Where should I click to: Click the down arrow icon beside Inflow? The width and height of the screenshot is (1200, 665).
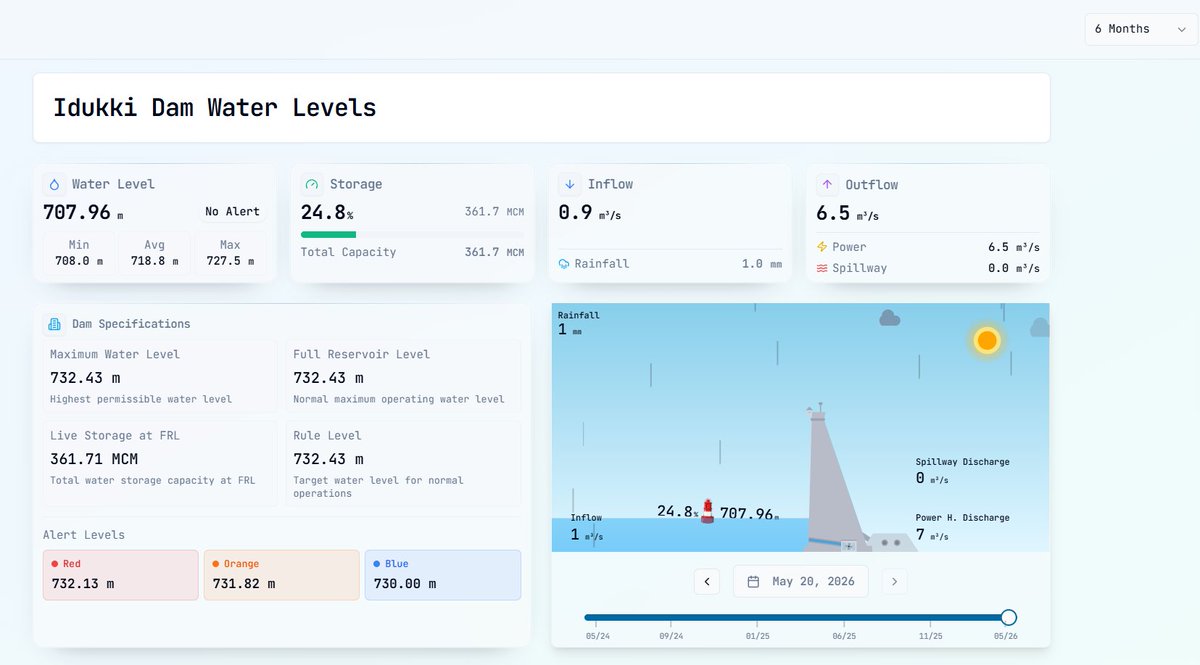[570, 185]
